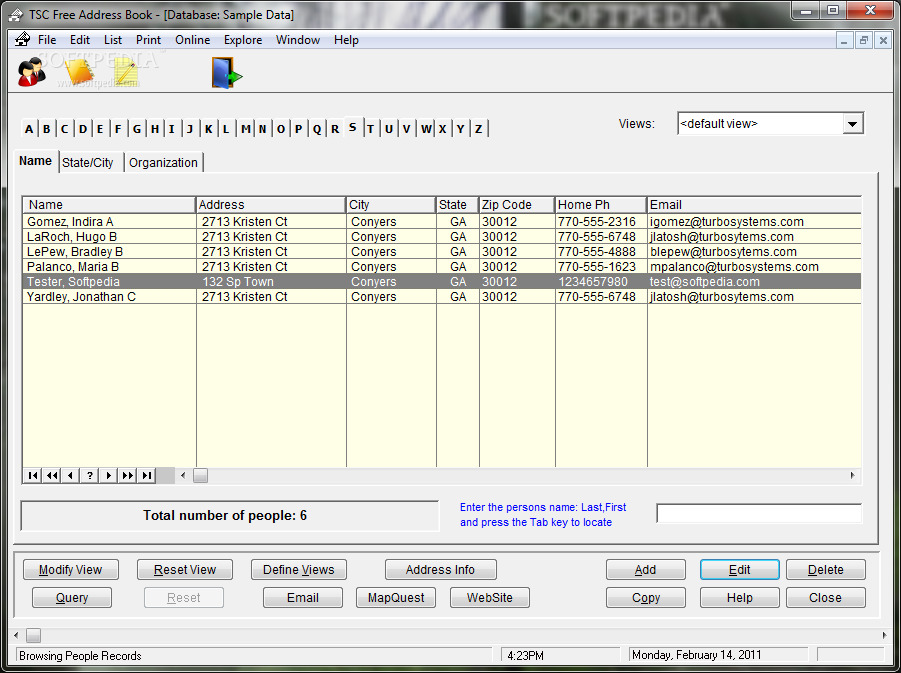Open the orange notebook toolbar icon
This screenshot has width=901, height=673.
(x=79, y=72)
